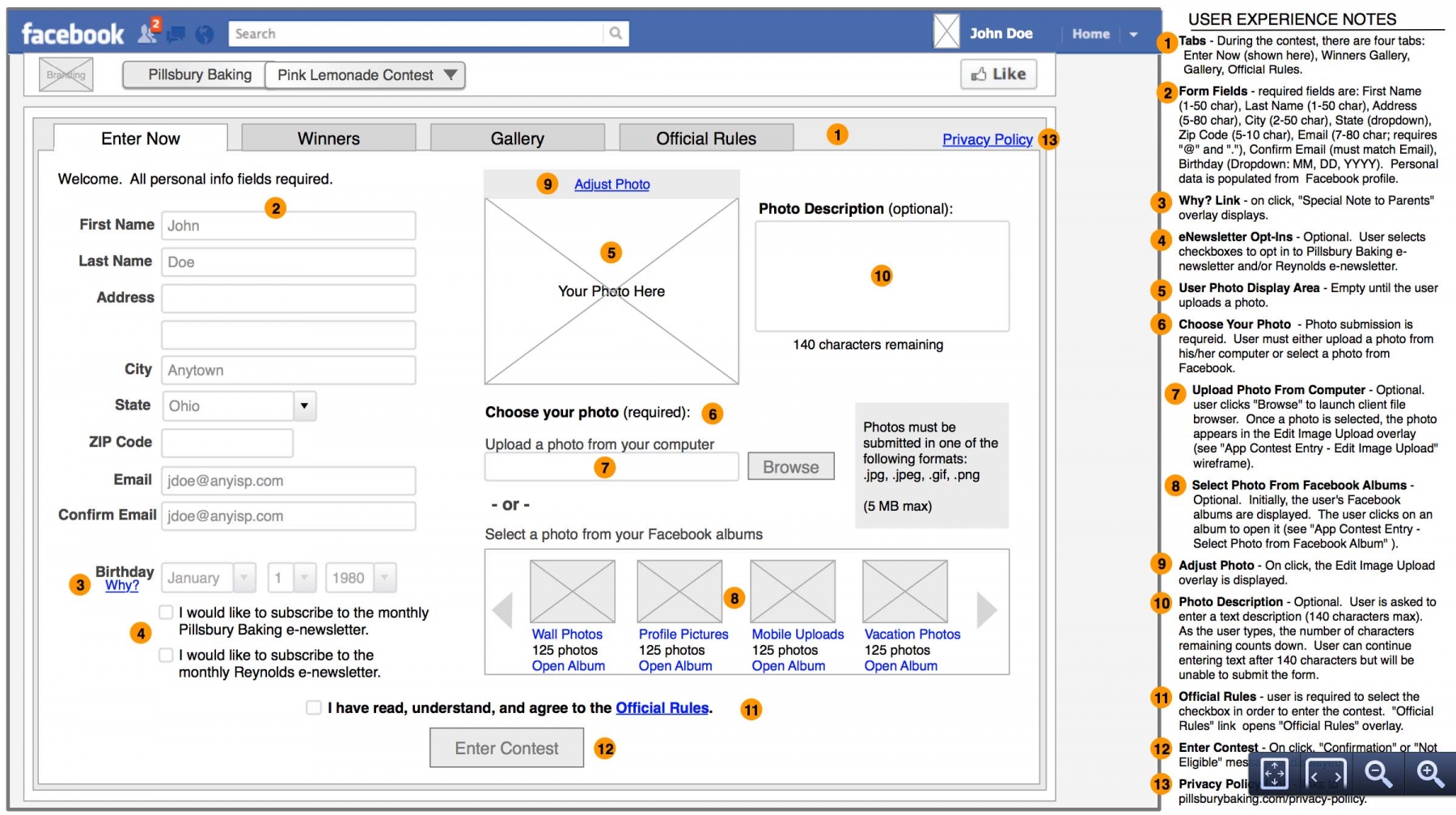The image size is (1456, 815).
Task: Switch to the Official Rules tab
Action: click(x=706, y=138)
